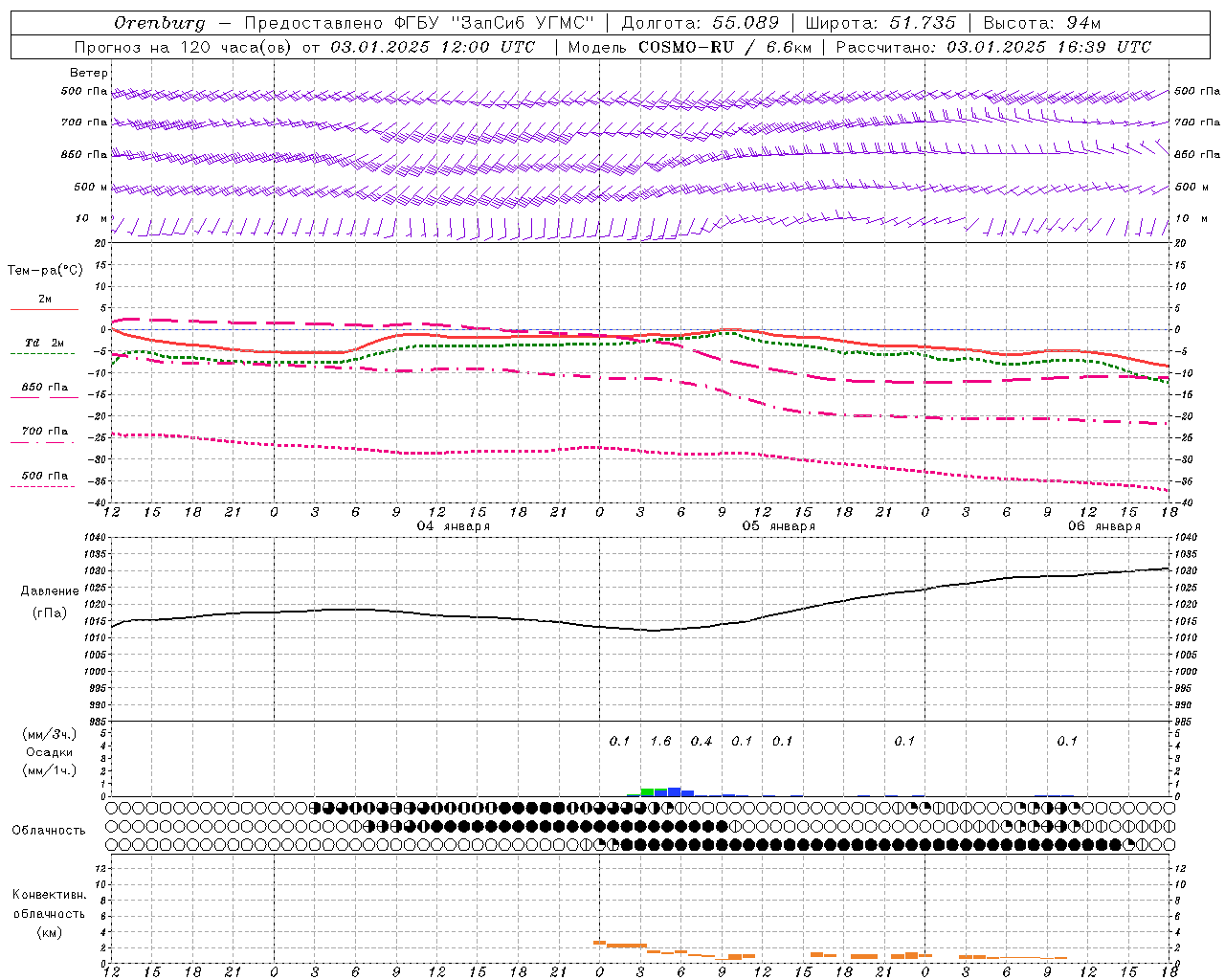Image resolution: width=1225 pixels, height=980 pixels.
Task: Select the 'Предоставлено ФГБУ ЗапСиб УГМС' header text
Action: [x=419, y=23]
